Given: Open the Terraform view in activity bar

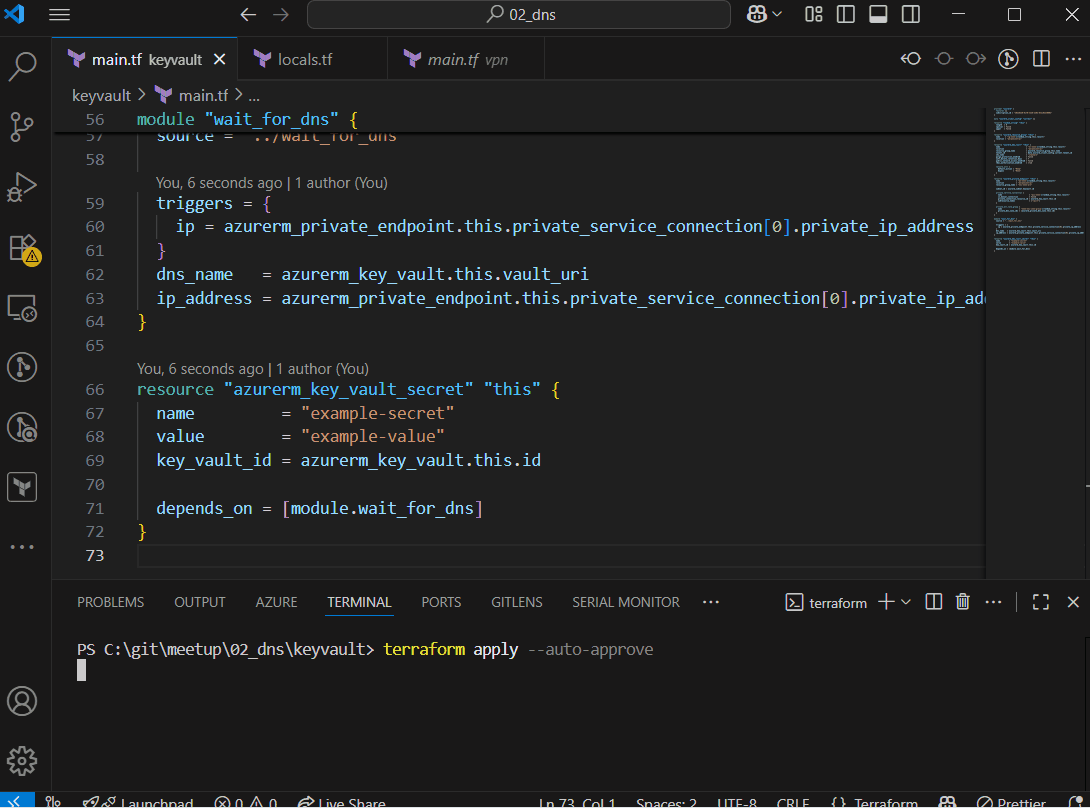Looking at the screenshot, I should (22, 487).
